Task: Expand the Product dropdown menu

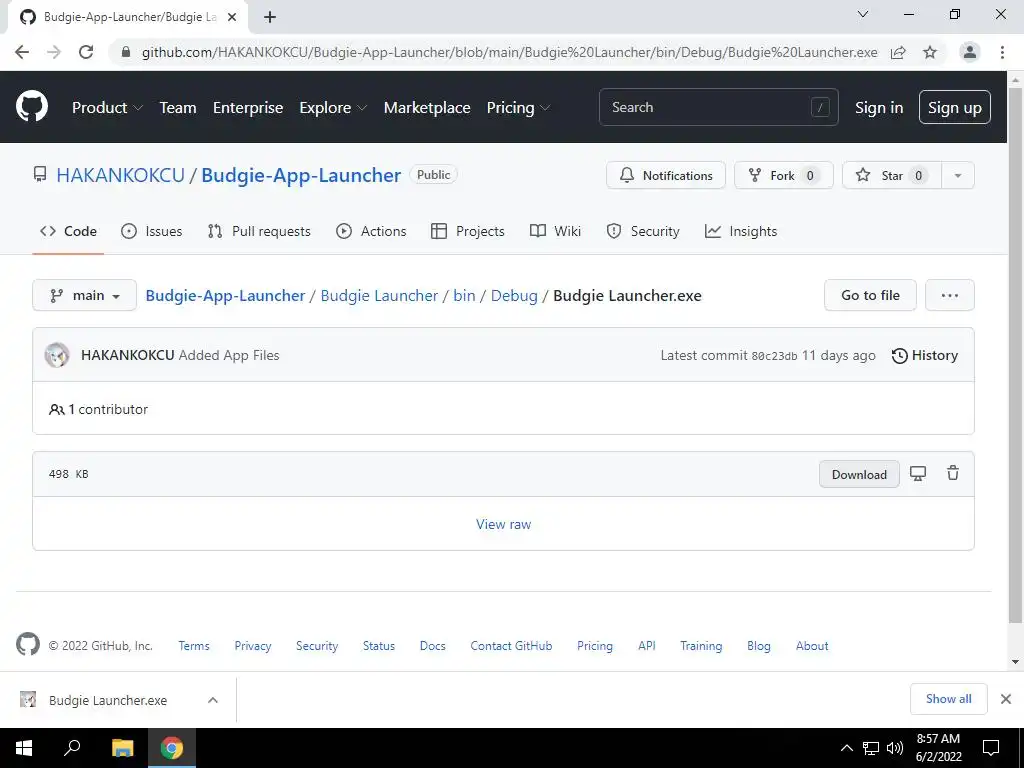Action: click(x=107, y=108)
